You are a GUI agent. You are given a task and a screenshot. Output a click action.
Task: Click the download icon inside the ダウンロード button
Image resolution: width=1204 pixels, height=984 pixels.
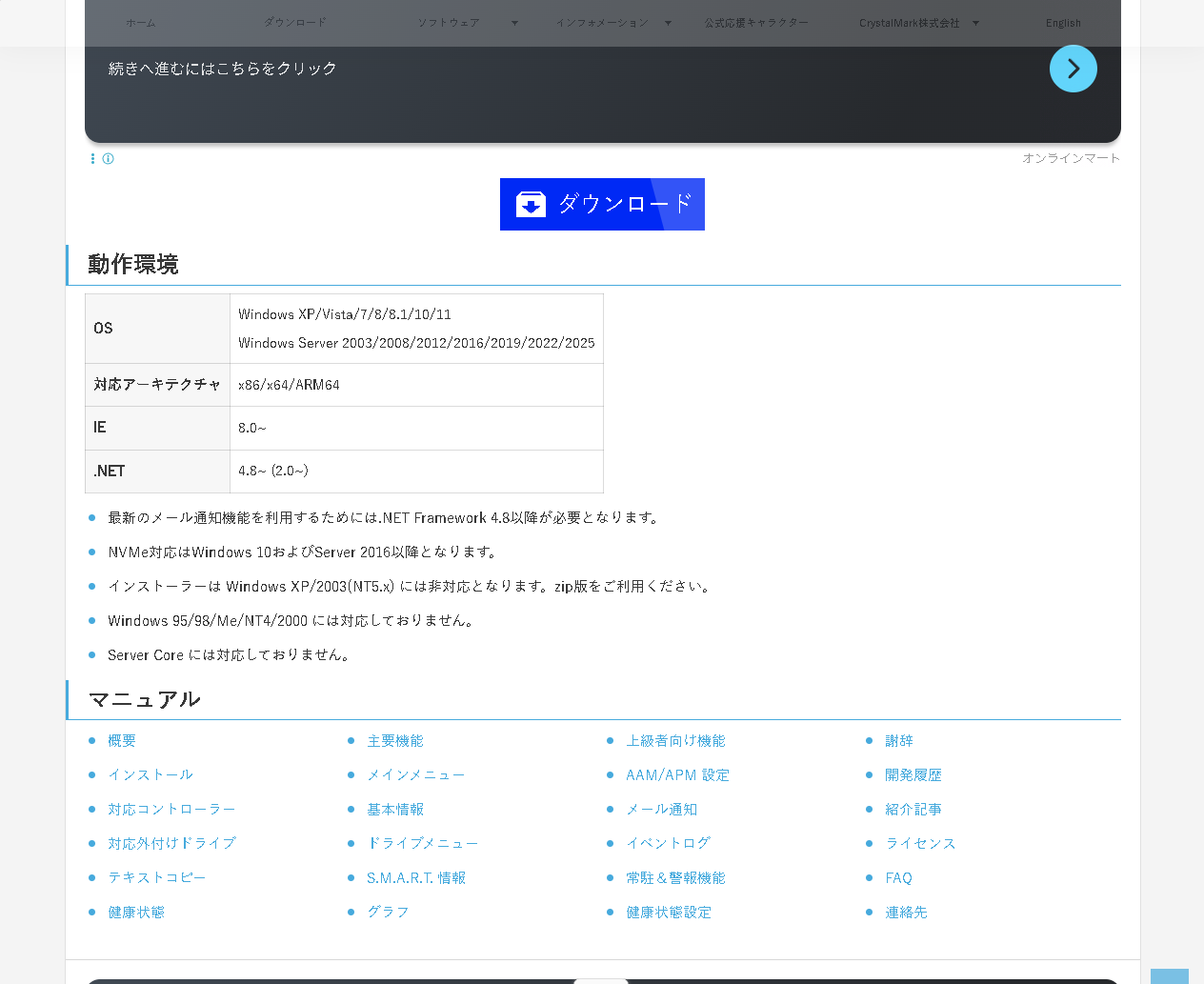(x=531, y=204)
